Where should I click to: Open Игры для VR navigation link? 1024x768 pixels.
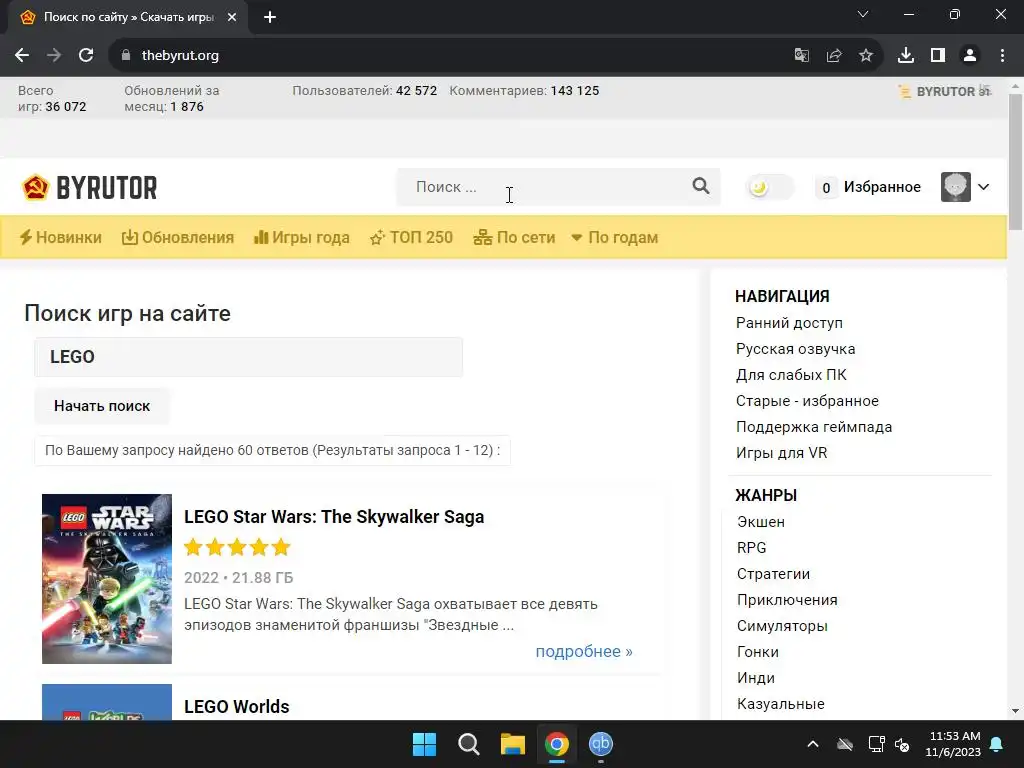pos(781,453)
